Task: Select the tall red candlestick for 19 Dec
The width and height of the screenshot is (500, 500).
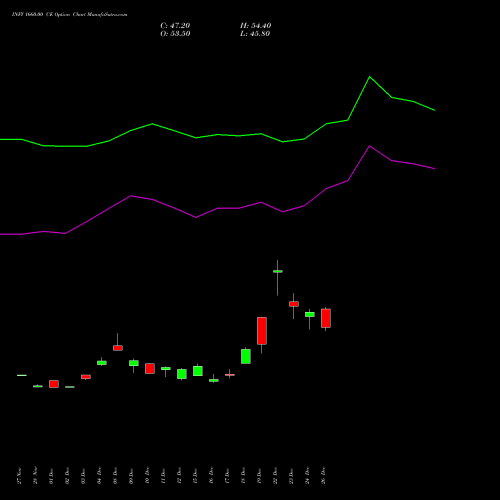Action: click(x=262, y=331)
